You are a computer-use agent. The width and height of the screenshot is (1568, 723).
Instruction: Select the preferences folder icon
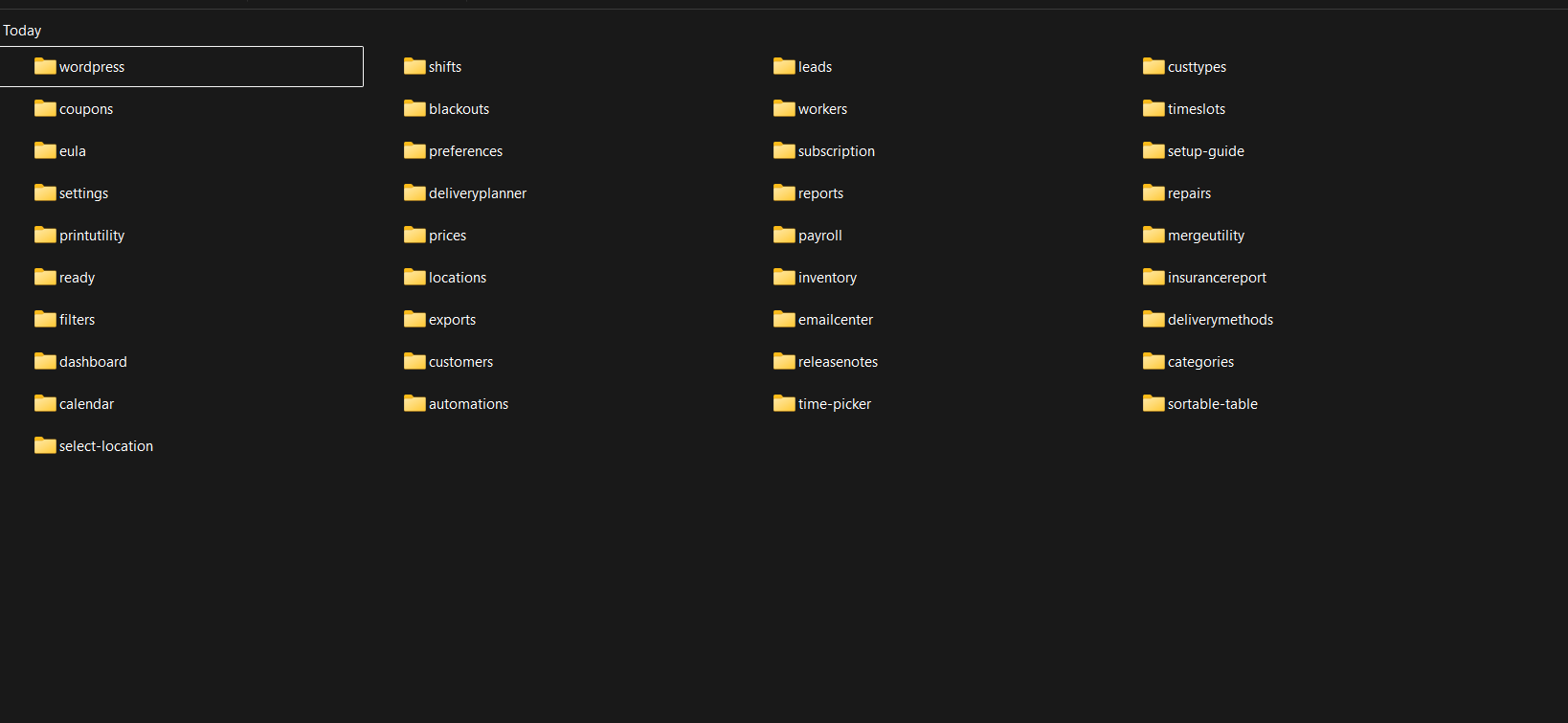tap(414, 150)
